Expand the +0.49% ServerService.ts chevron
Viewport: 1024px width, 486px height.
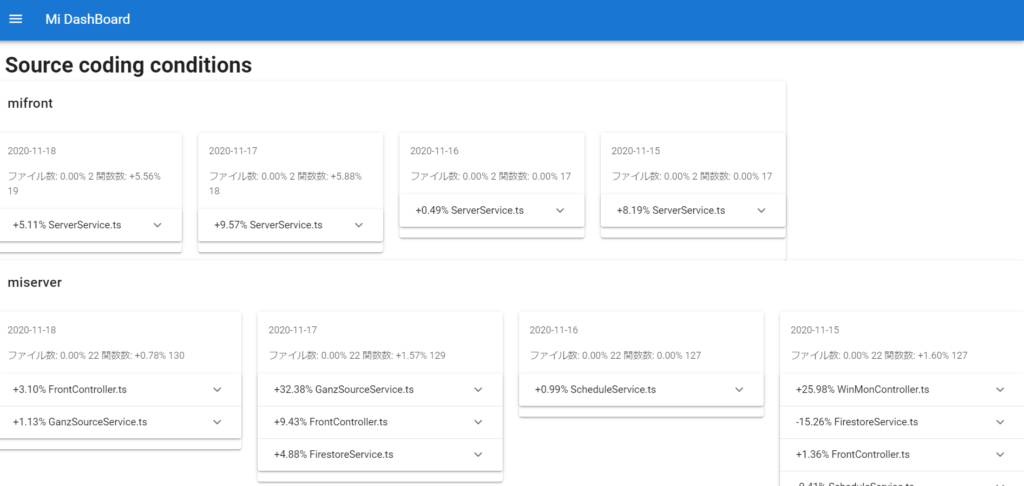(560, 210)
